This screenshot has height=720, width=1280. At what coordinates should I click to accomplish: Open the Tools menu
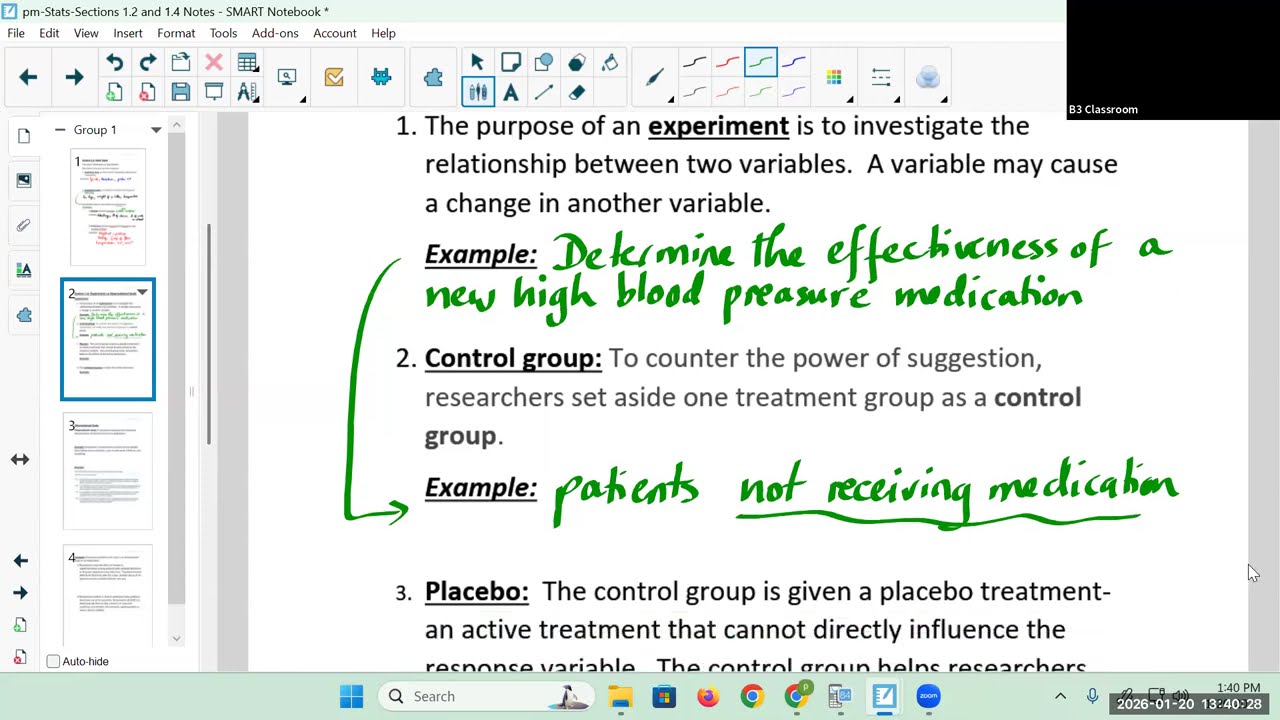223,33
